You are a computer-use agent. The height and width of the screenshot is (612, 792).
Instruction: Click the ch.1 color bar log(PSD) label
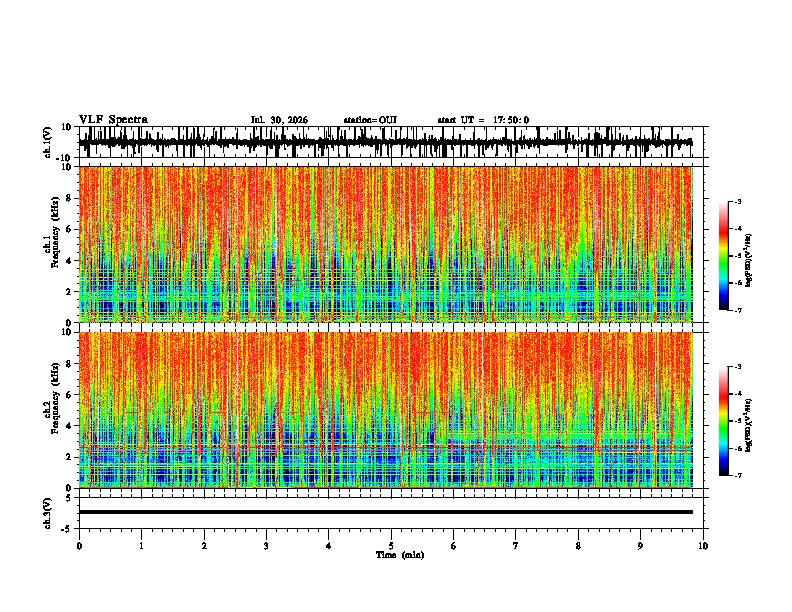(749, 260)
